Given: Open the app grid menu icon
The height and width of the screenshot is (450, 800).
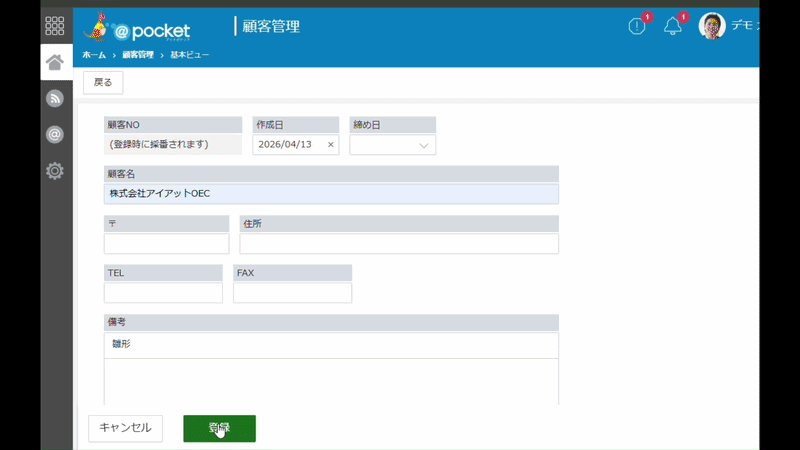Looking at the screenshot, I should [55, 26].
